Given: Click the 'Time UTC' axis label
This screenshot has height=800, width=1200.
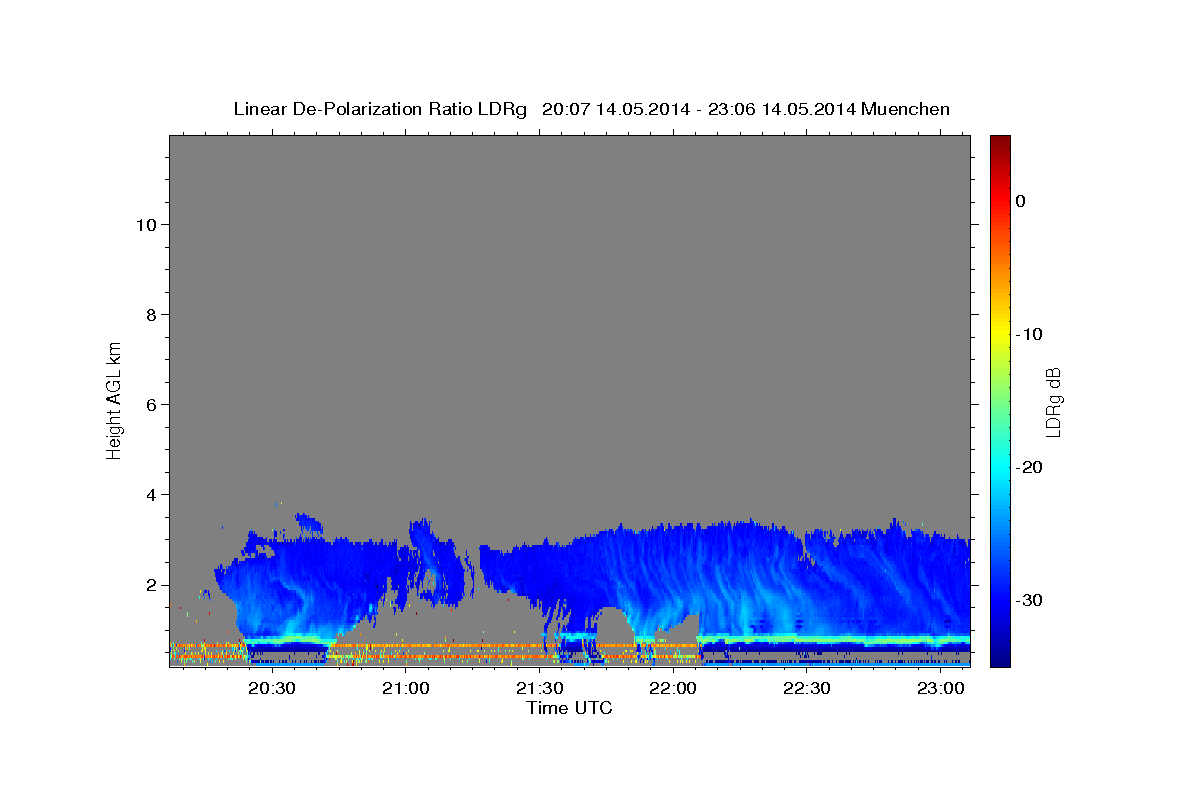Looking at the screenshot, I should coord(569,708).
